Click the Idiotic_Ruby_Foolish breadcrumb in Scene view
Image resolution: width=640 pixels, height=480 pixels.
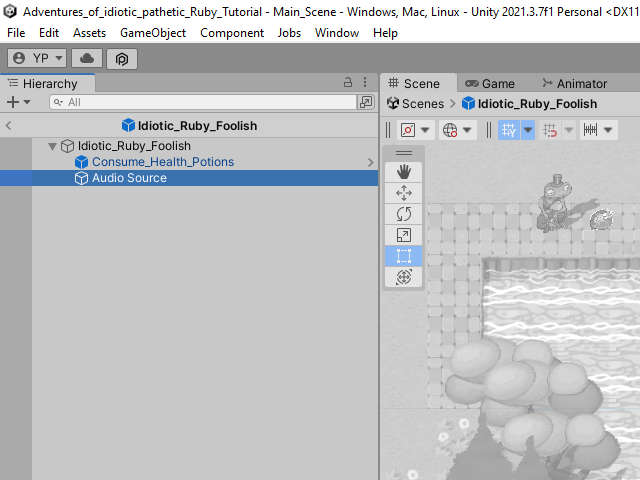(x=530, y=104)
